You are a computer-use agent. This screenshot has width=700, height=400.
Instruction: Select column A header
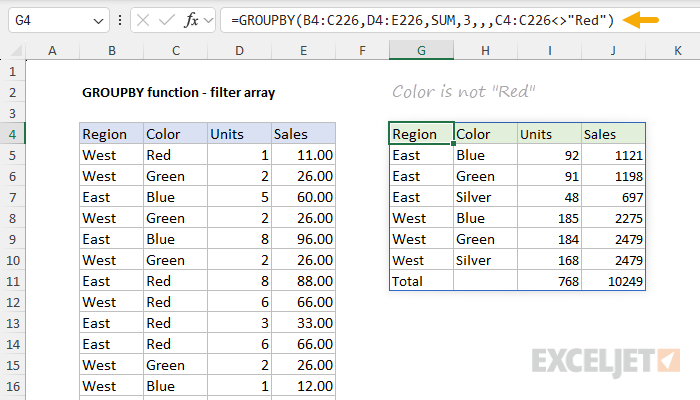coord(52,50)
